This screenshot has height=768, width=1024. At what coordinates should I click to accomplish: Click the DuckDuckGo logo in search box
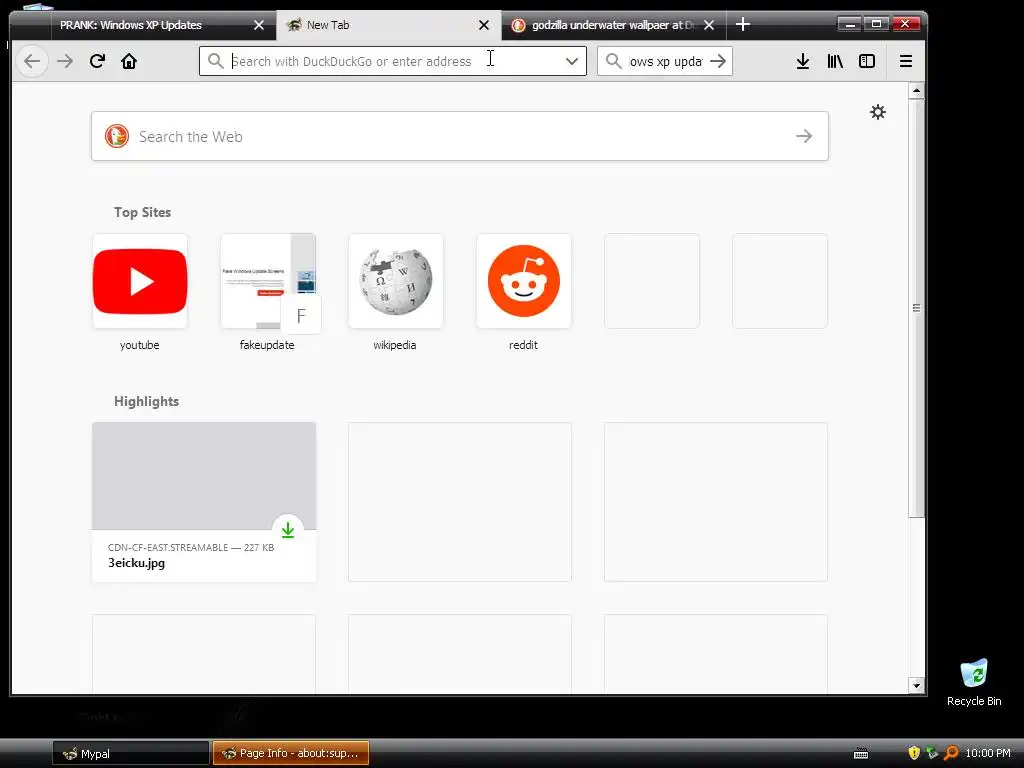click(x=117, y=136)
